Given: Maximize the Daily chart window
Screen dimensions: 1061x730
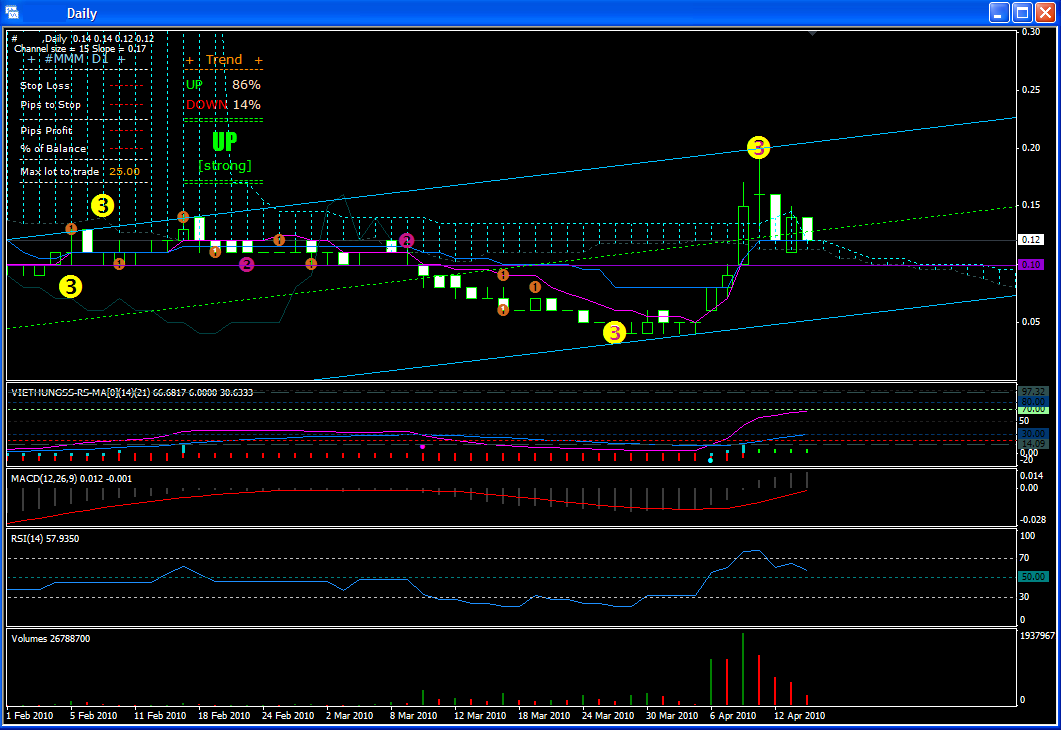Looking at the screenshot, I should pos(1022,12).
